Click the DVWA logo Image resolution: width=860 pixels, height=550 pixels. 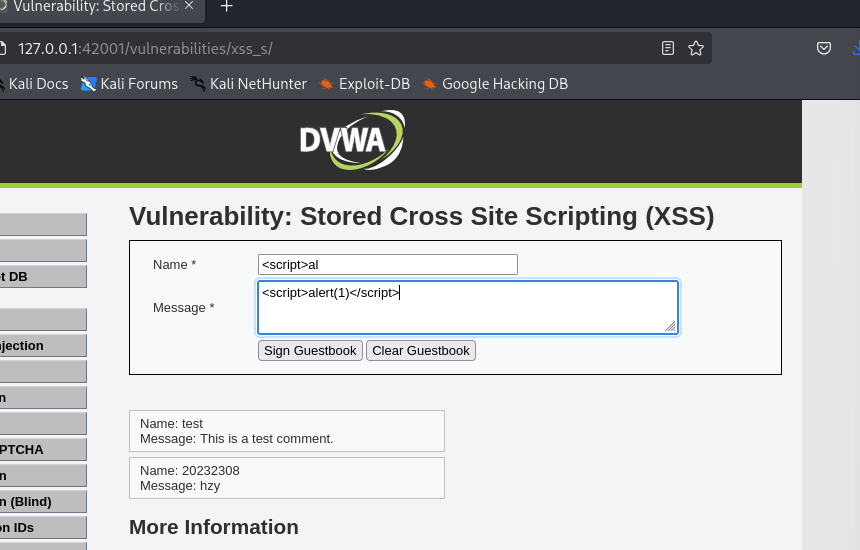(x=352, y=140)
